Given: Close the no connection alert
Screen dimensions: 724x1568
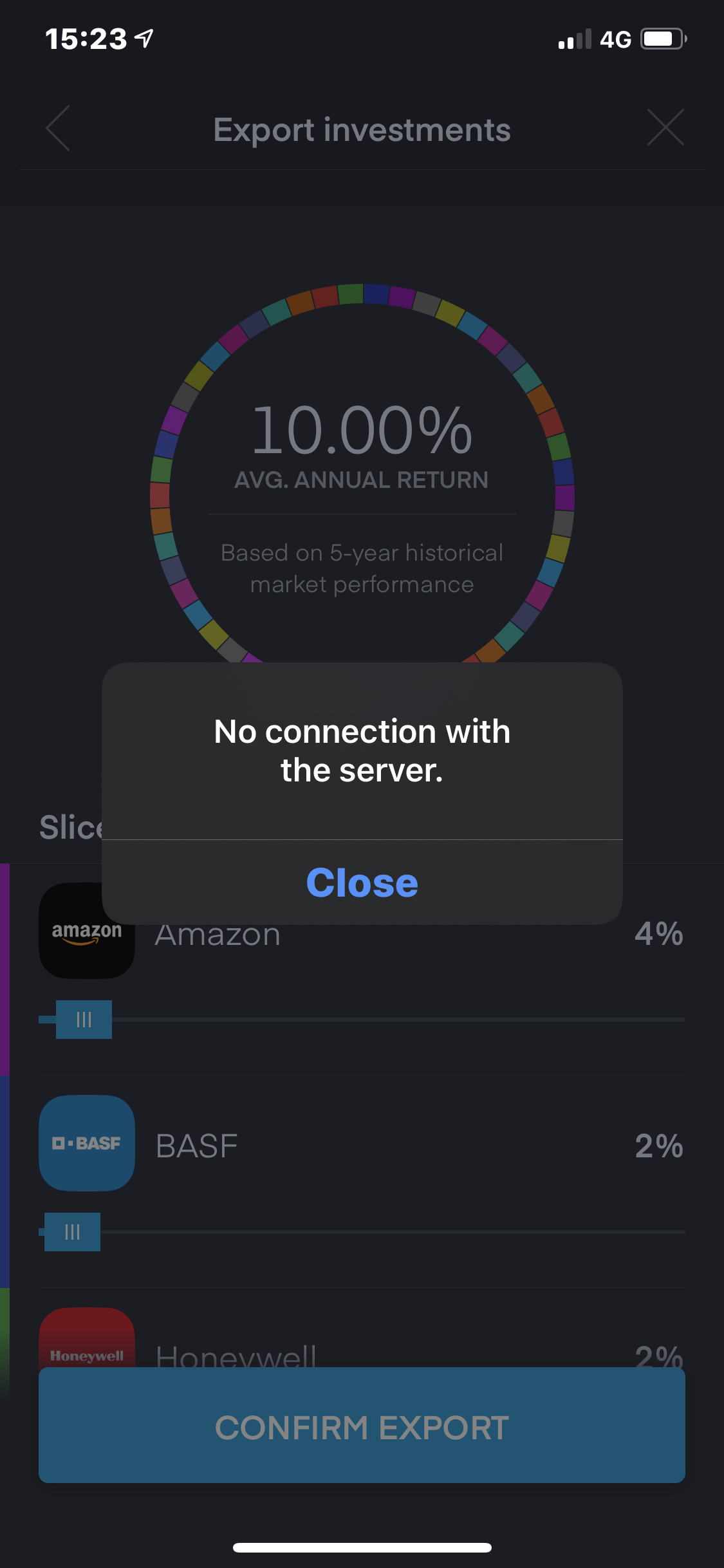Looking at the screenshot, I should (x=362, y=882).
